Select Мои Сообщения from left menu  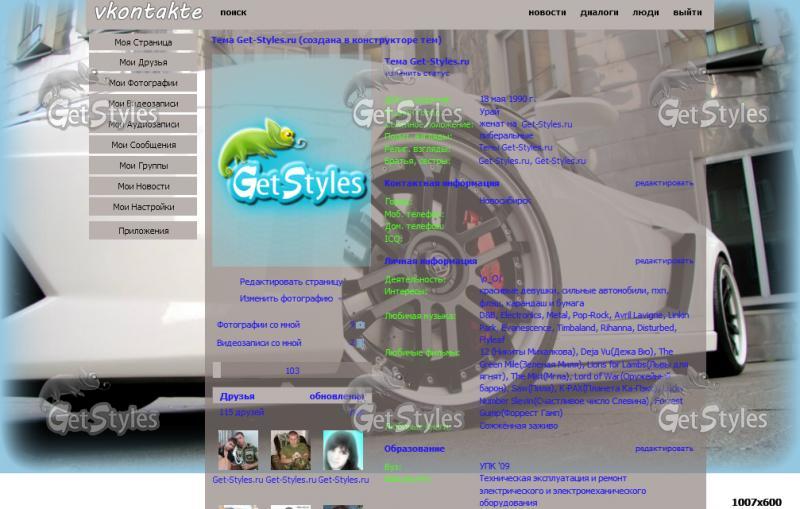click(143, 145)
